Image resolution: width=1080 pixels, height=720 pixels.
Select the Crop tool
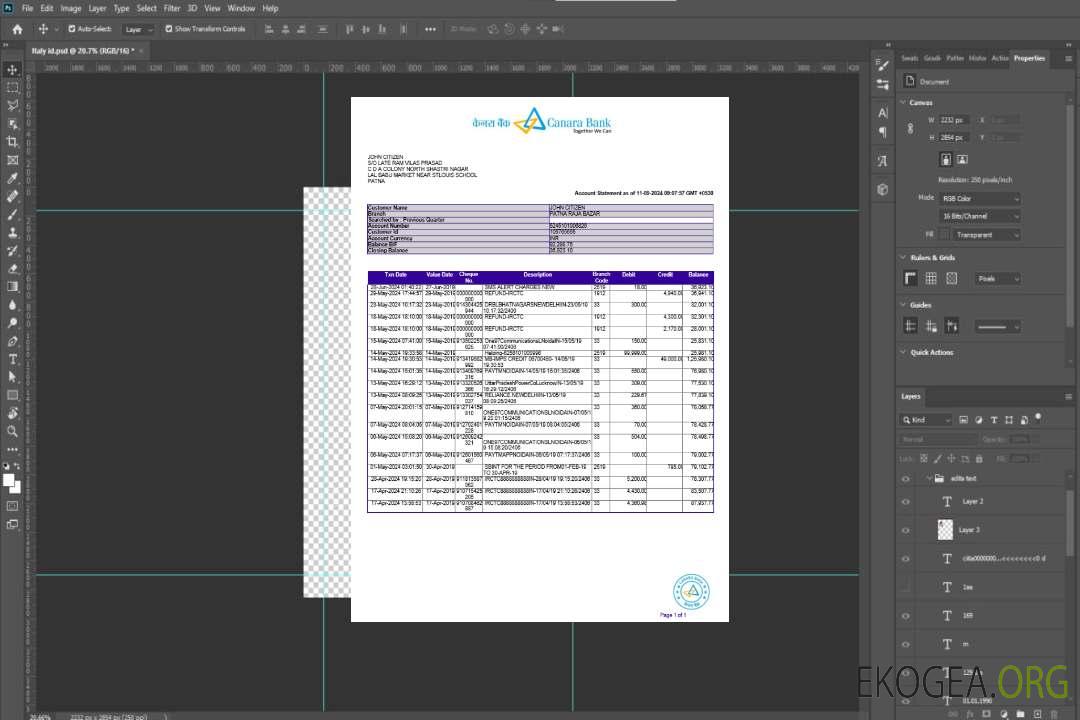point(12,142)
